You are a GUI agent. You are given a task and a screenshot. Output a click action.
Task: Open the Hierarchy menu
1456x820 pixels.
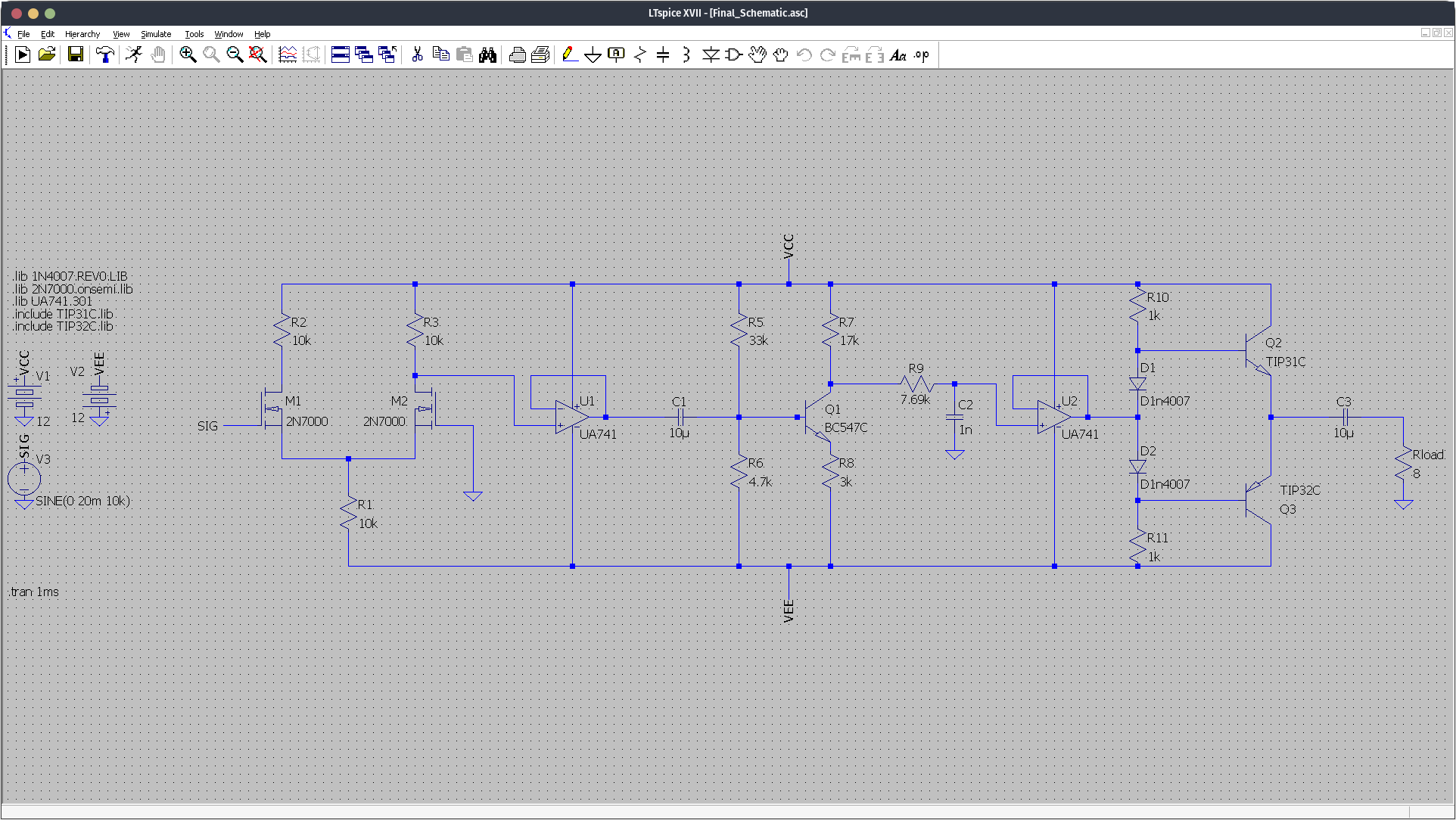(x=82, y=34)
